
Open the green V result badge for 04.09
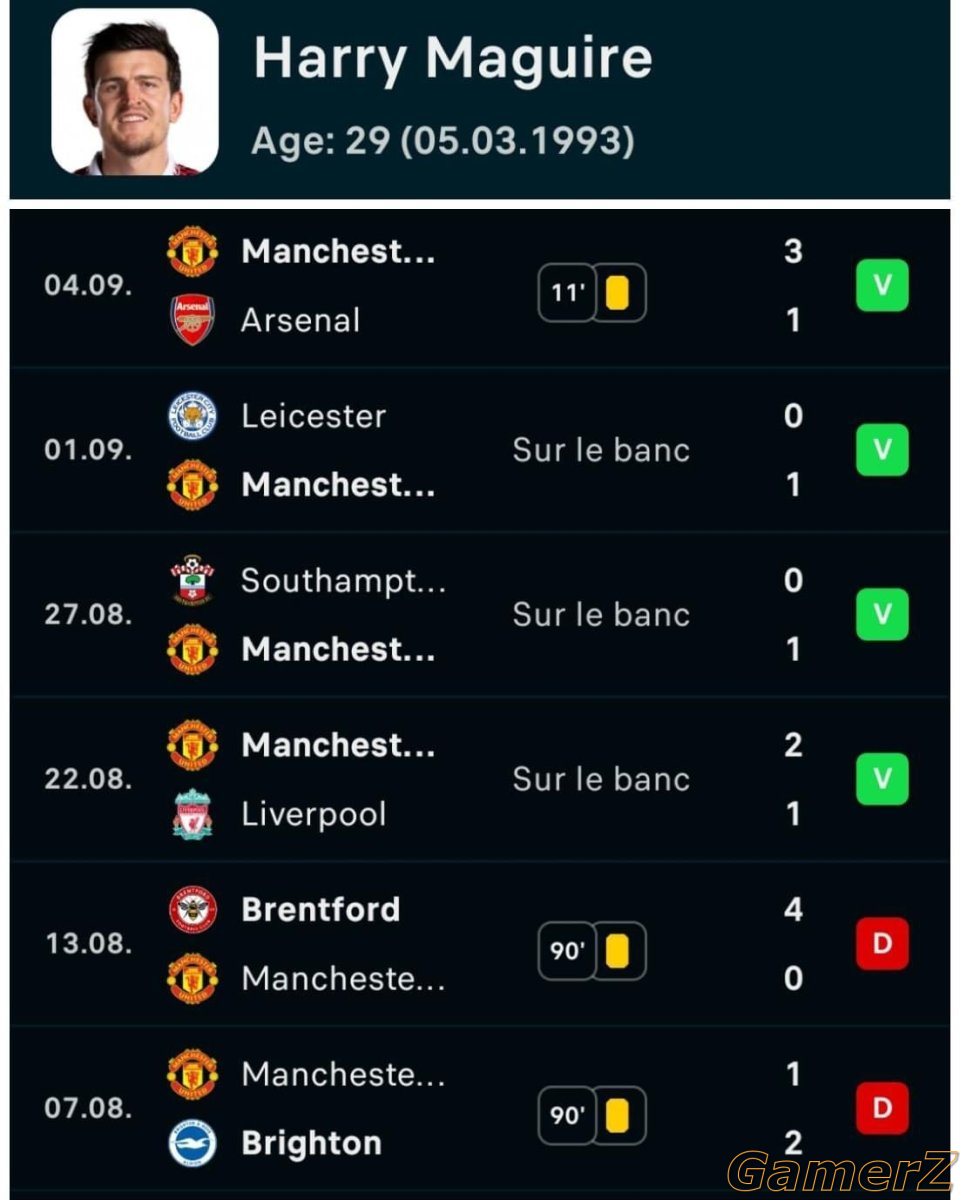coord(882,285)
